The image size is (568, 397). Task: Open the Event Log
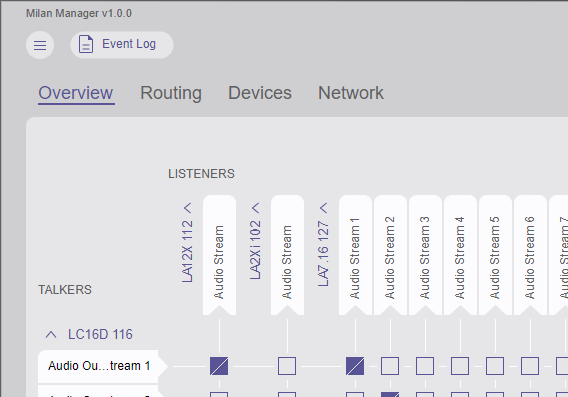tap(122, 45)
